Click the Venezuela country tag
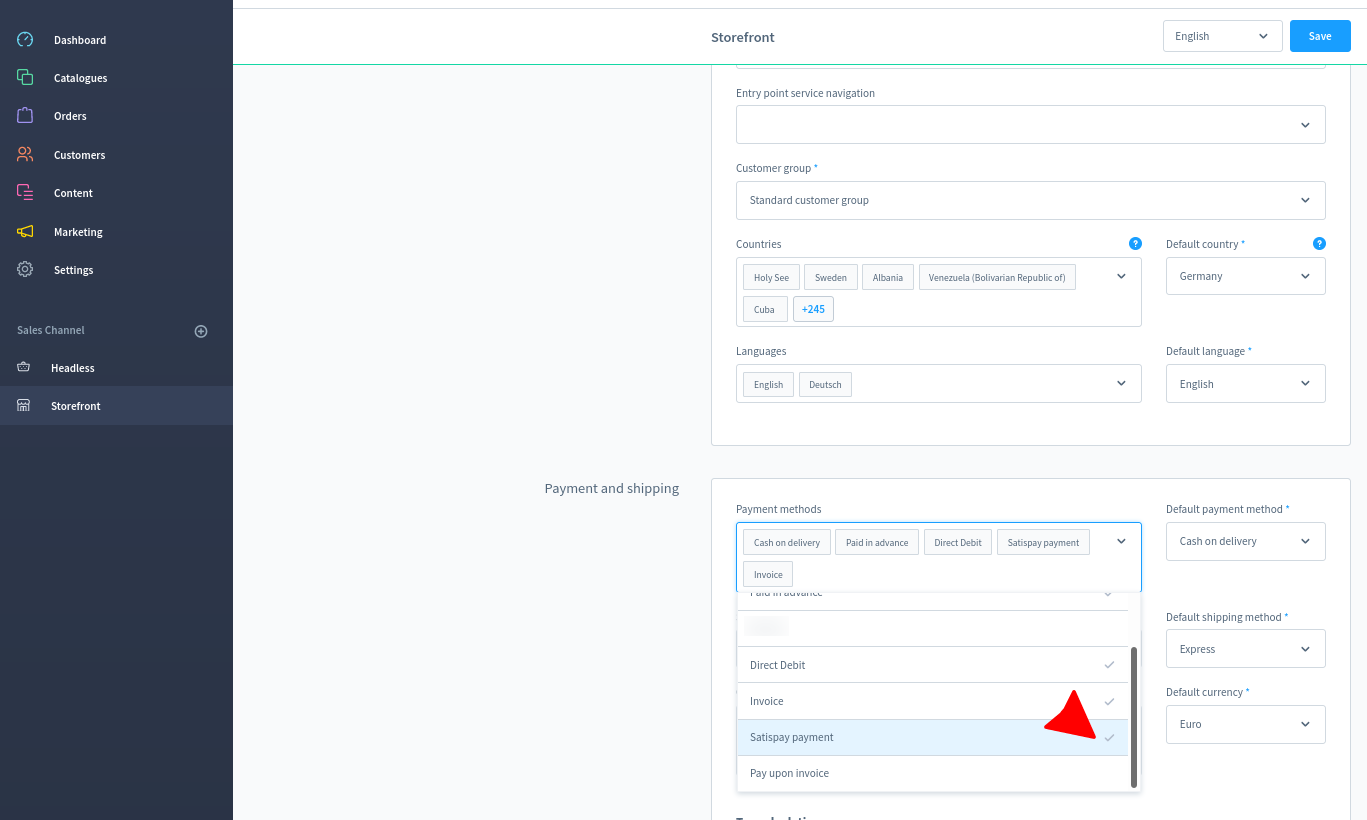 (997, 277)
